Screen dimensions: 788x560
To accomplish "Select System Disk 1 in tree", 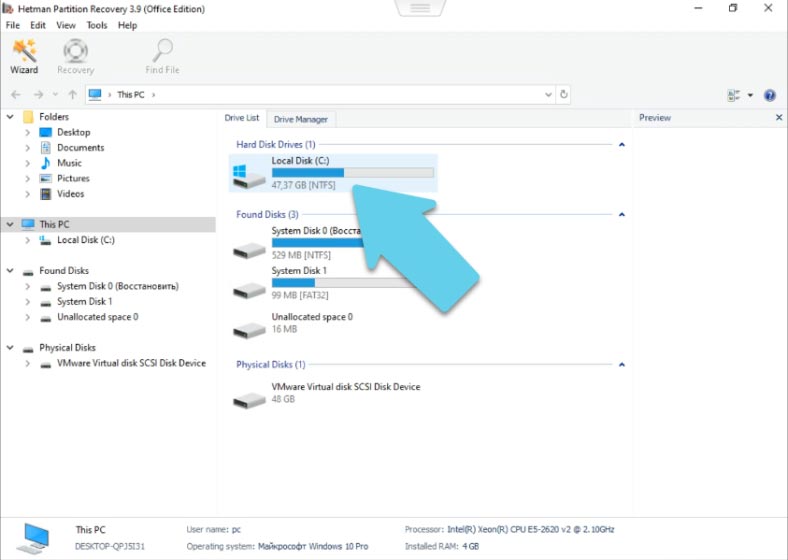I will [84, 302].
